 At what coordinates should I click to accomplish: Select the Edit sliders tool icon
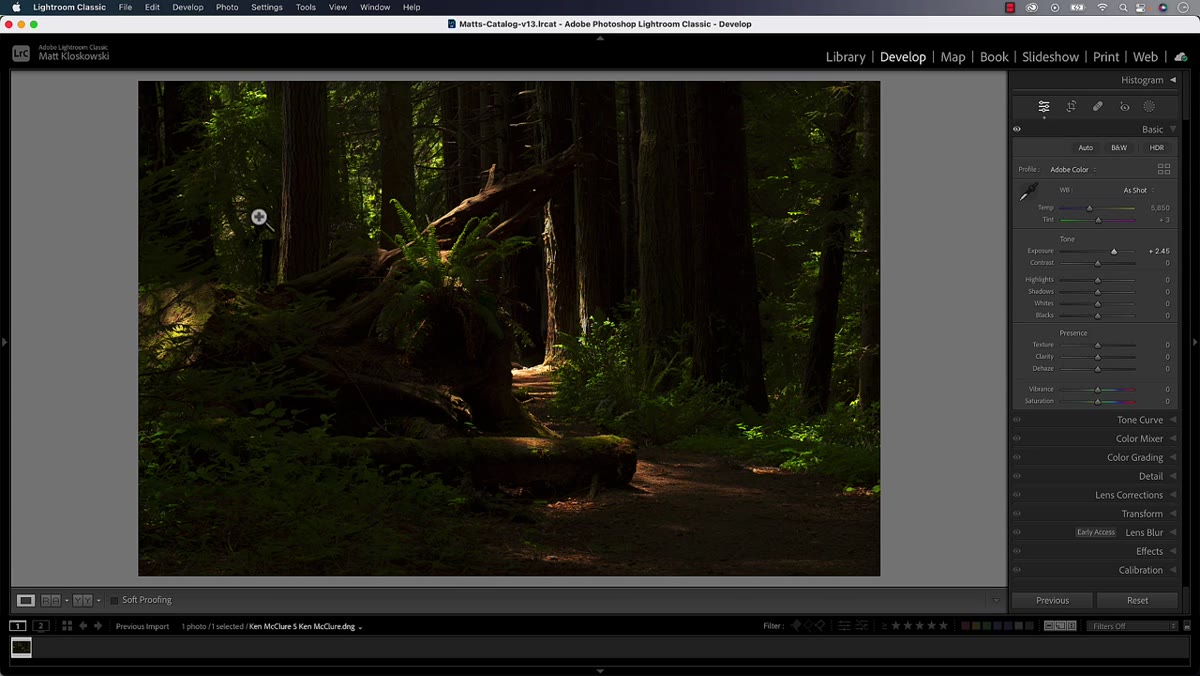click(1044, 106)
